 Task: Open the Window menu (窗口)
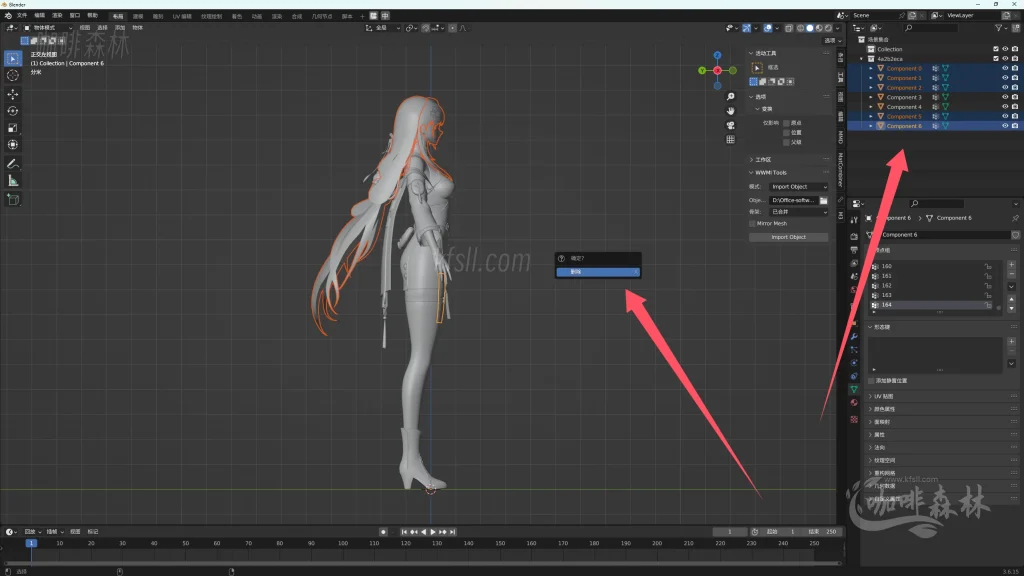[x=75, y=16]
